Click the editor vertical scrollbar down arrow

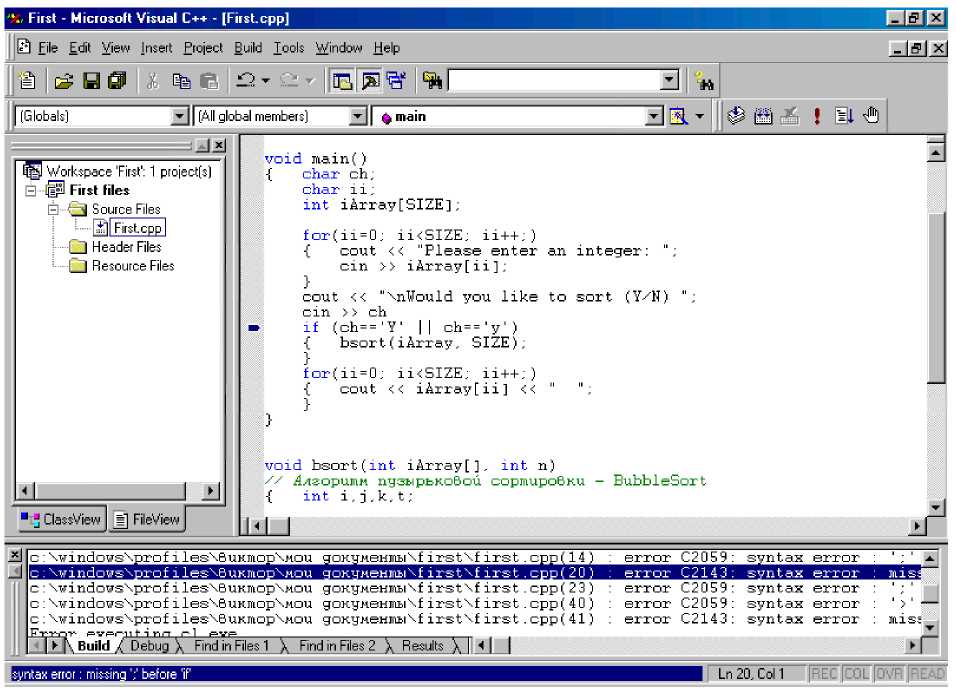(x=936, y=507)
